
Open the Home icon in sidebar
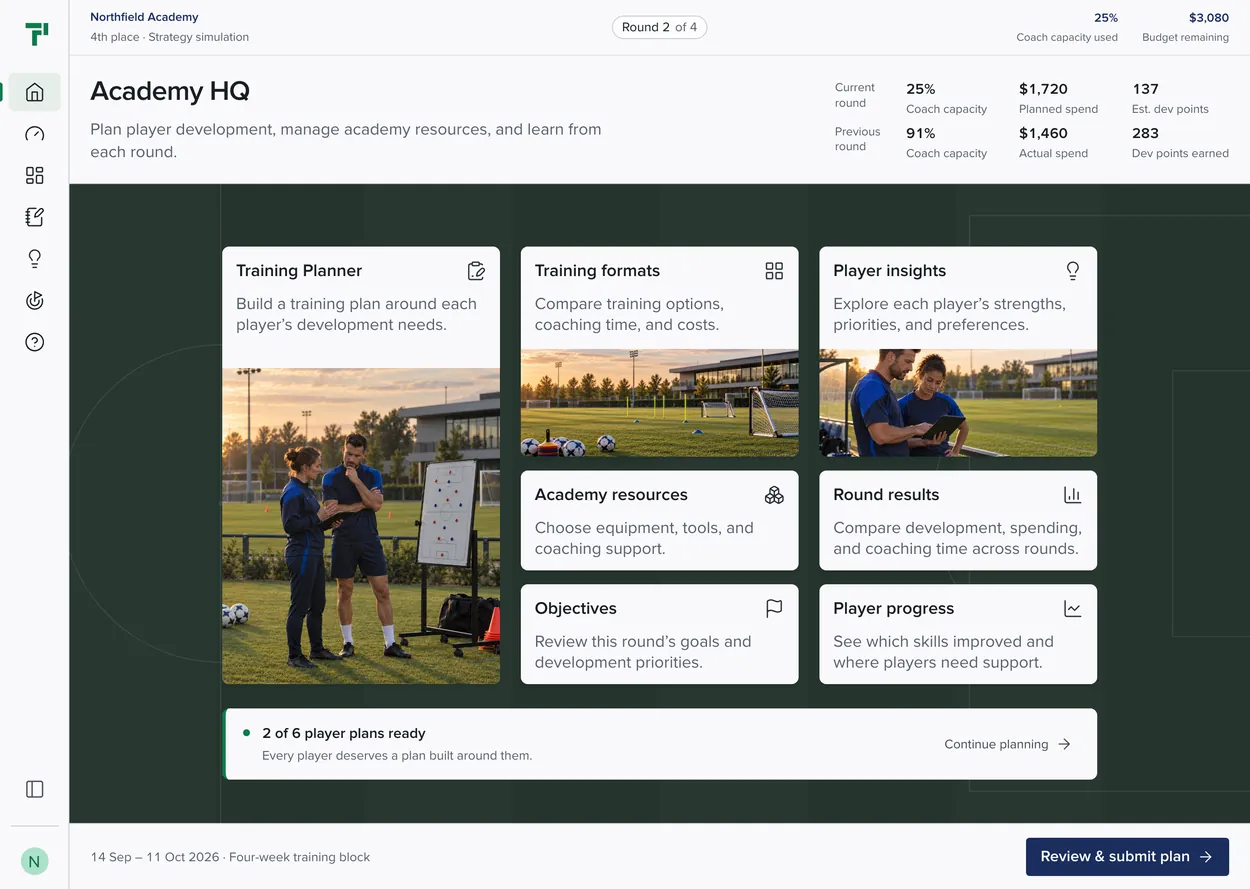[35, 92]
